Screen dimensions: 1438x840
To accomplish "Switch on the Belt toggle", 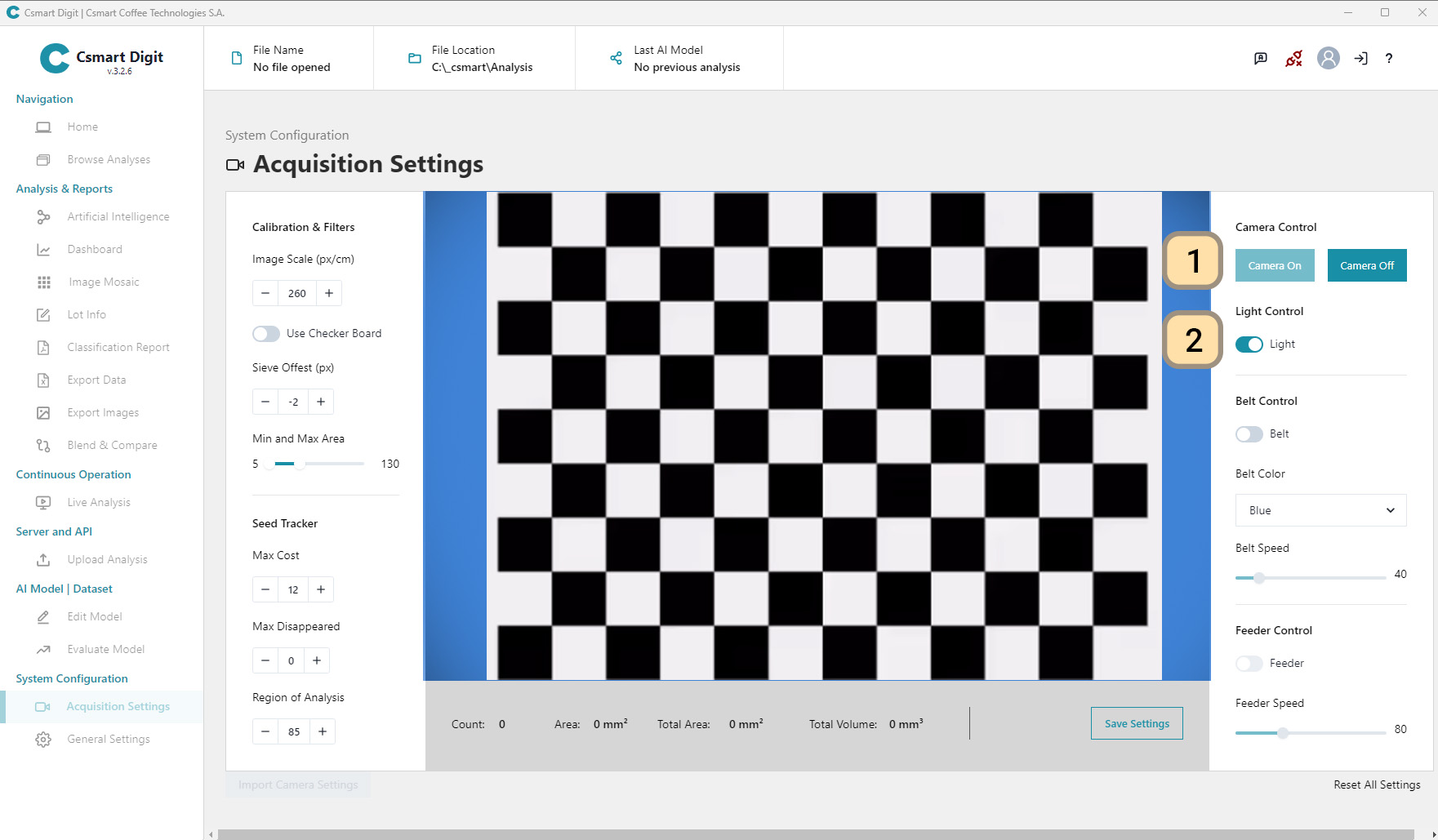I will tap(1249, 433).
